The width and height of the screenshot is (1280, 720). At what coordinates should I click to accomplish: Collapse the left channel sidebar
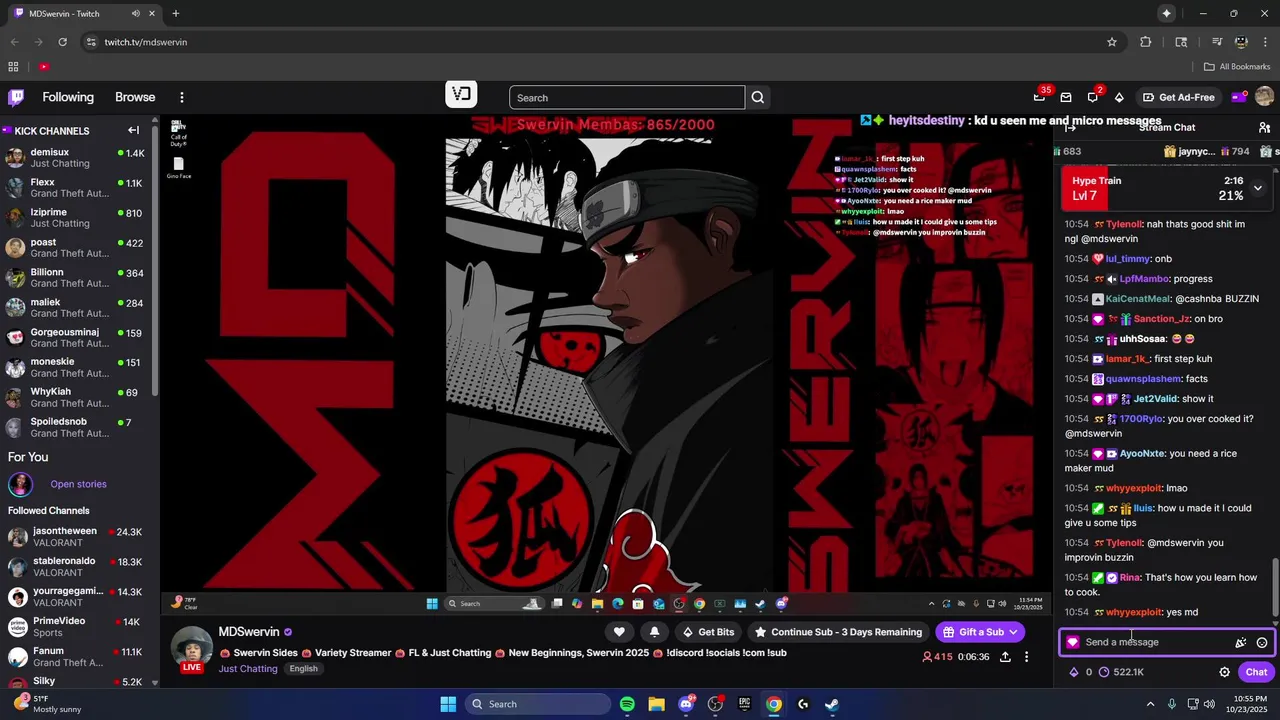click(x=133, y=130)
